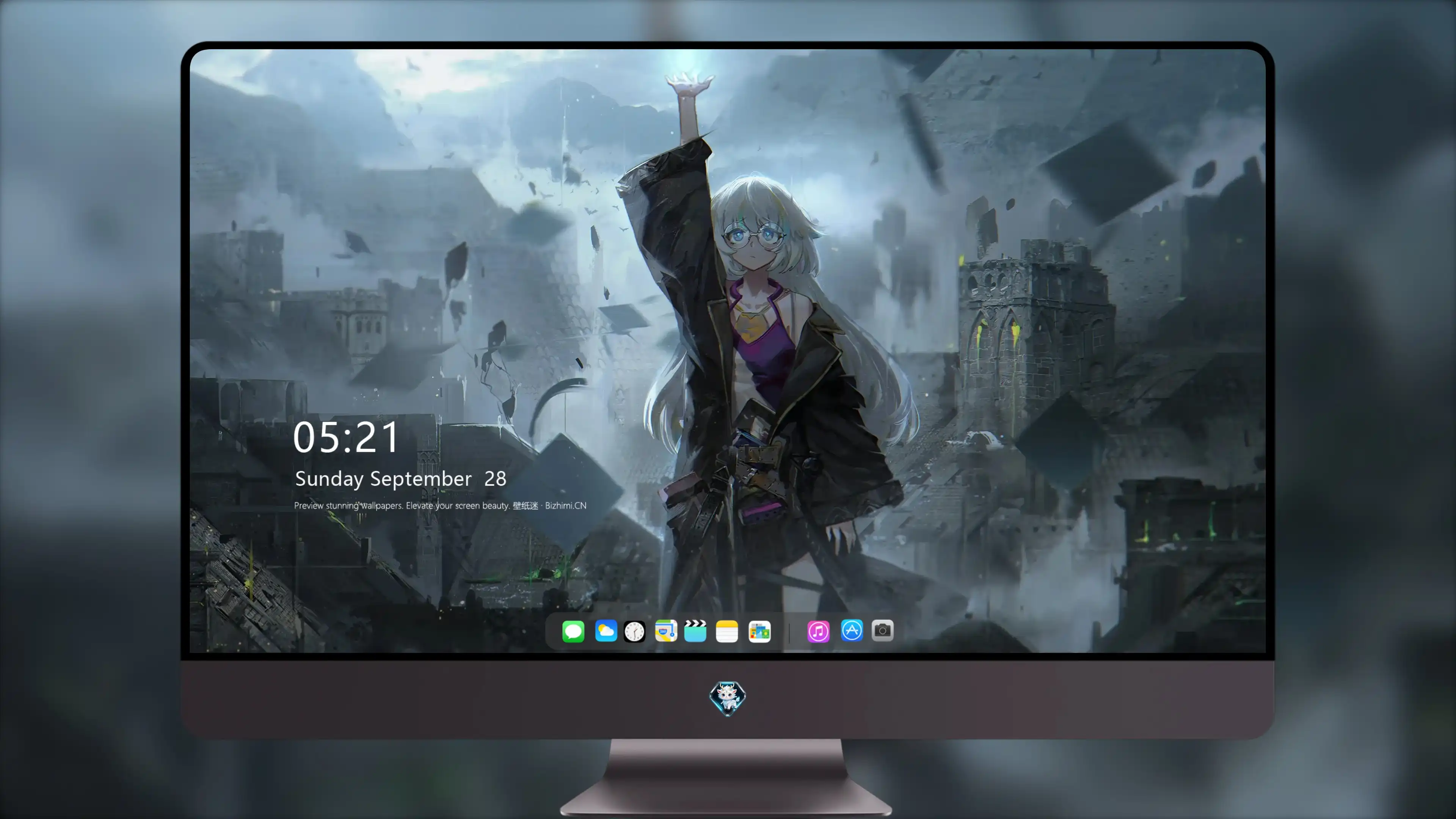Click the date "Sunday September 28"

tap(401, 479)
